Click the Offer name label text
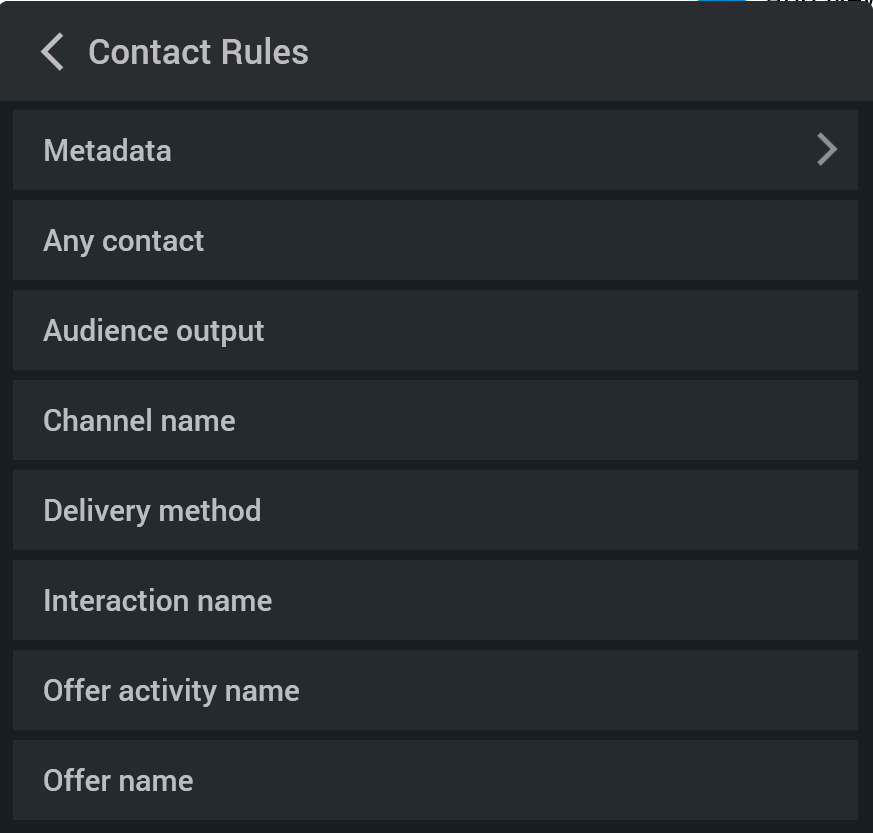 118,781
